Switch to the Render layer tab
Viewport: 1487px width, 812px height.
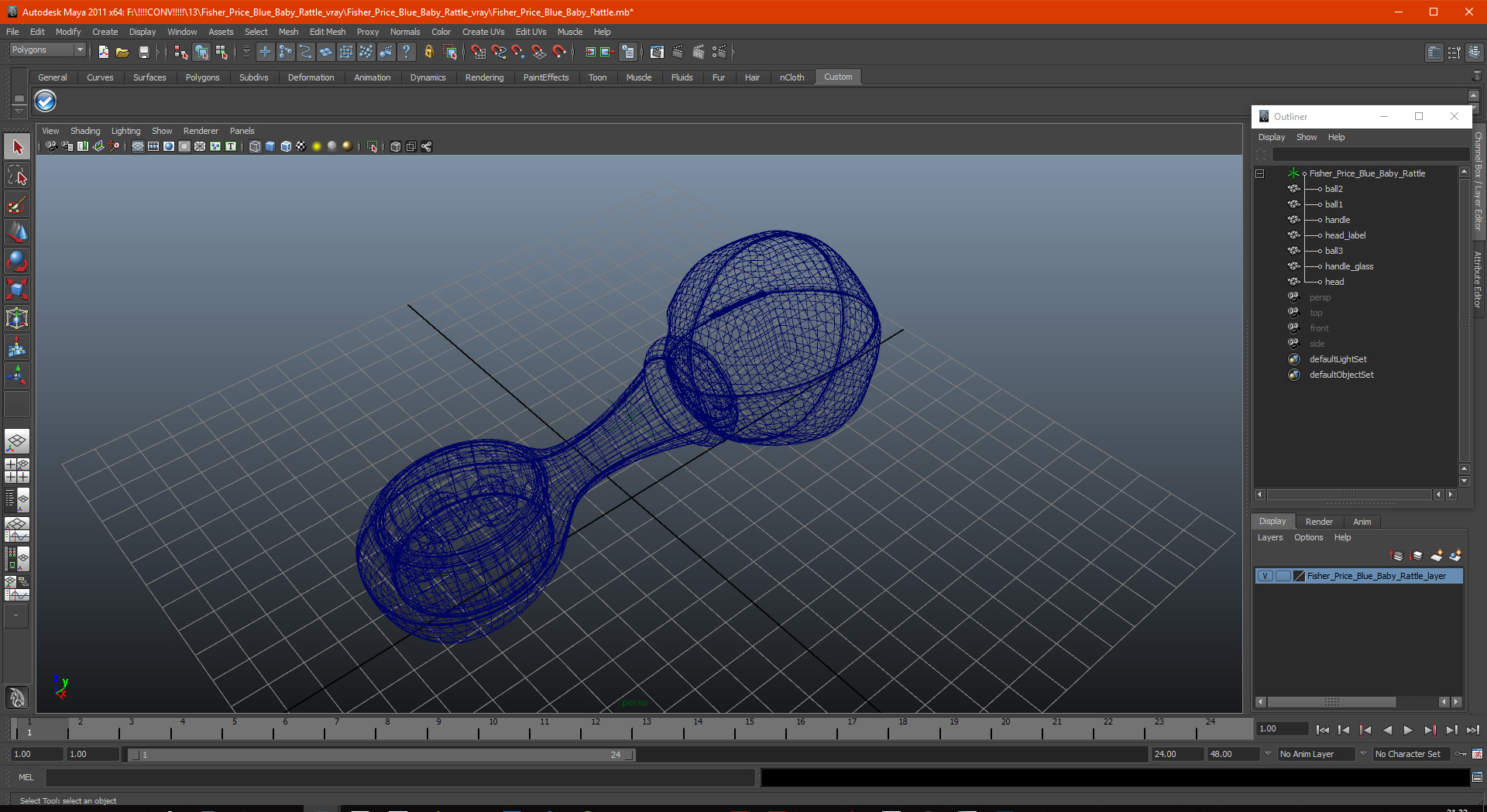[x=1319, y=522]
